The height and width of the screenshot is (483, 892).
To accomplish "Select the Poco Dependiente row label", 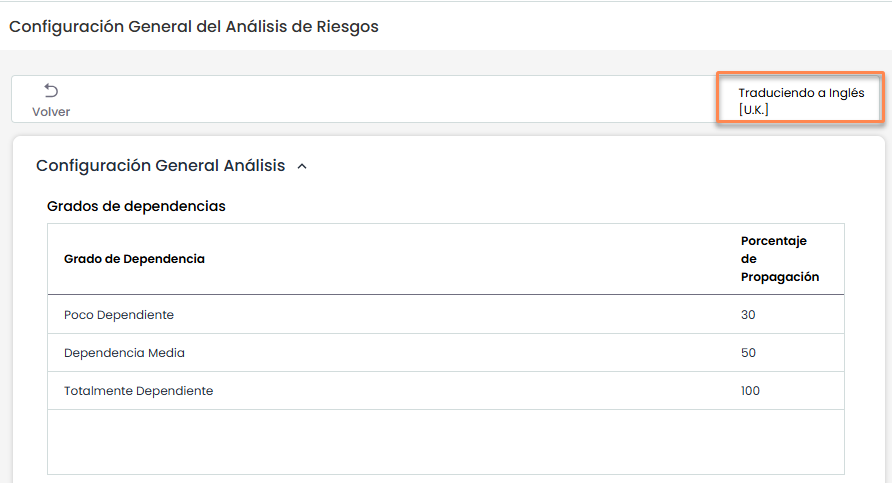I will tap(119, 315).
